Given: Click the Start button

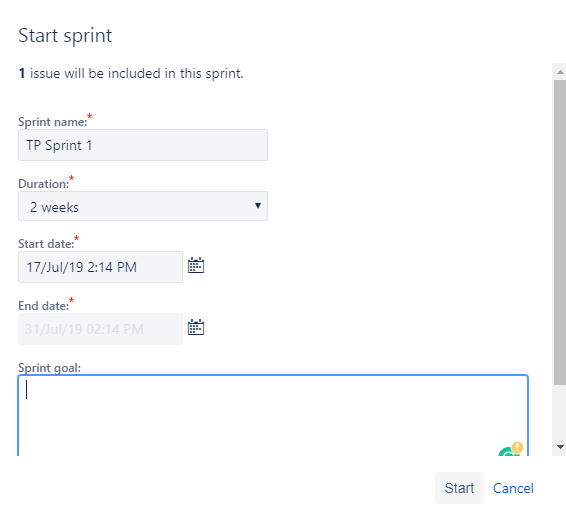Looking at the screenshot, I should [459, 488].
